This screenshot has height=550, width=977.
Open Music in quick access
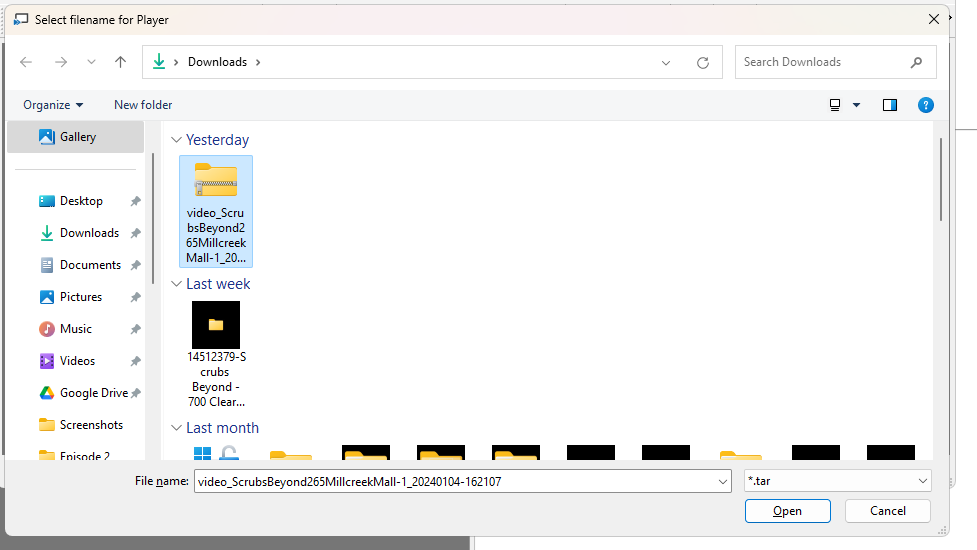coord(75,328)
